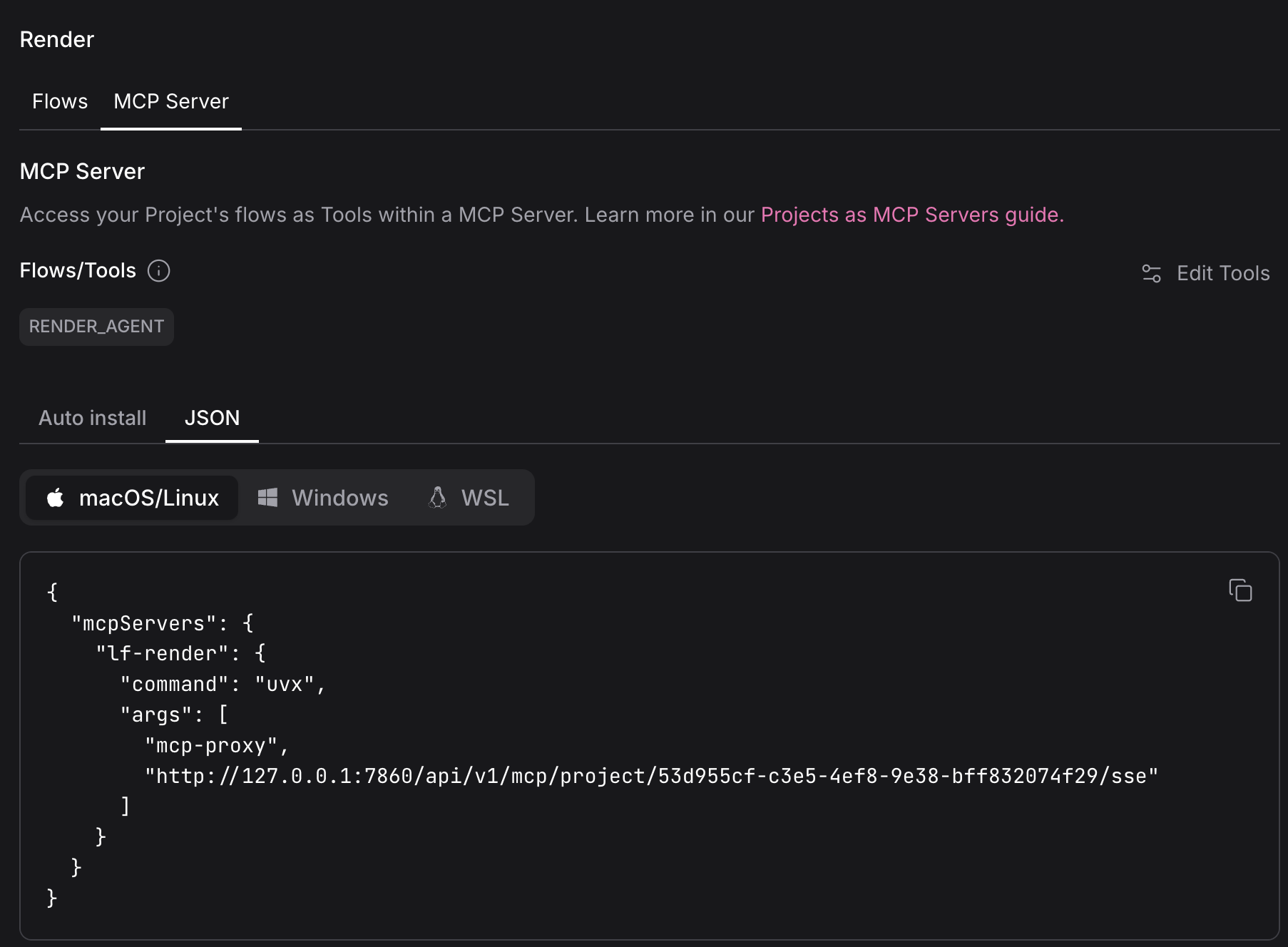This screenshot has width=1288, height=947.
Task: Click the Apple icon in platform selector
Action: pos(56,497)
